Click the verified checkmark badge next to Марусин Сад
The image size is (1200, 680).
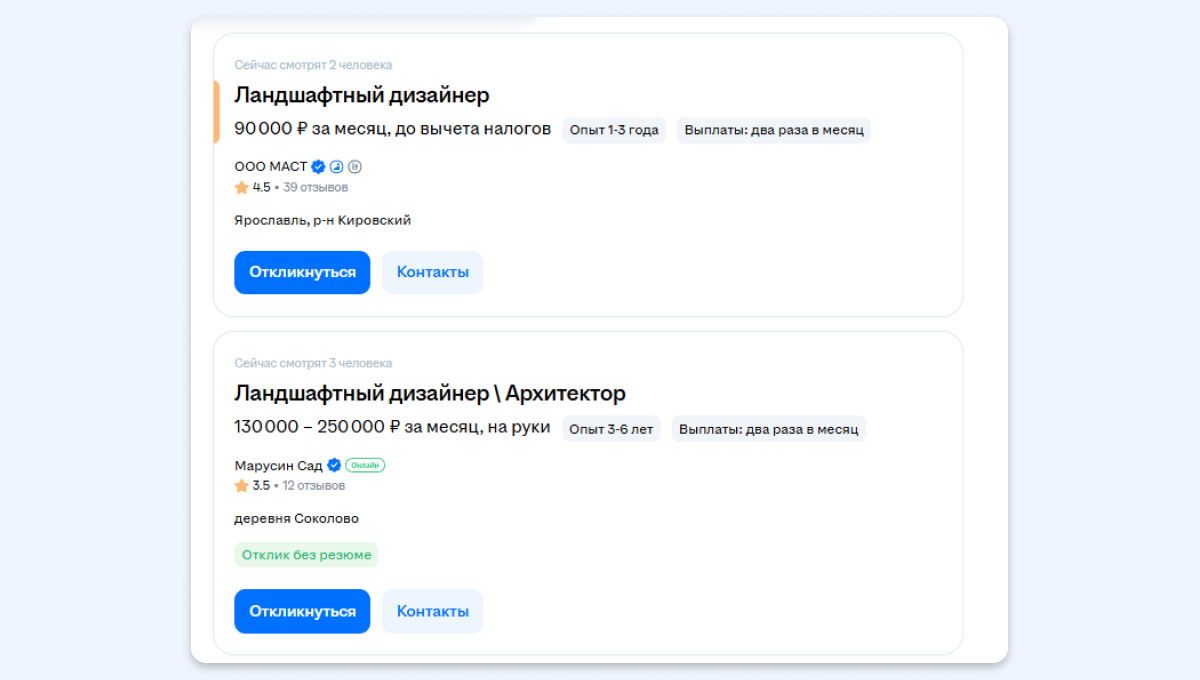(334, 465)
